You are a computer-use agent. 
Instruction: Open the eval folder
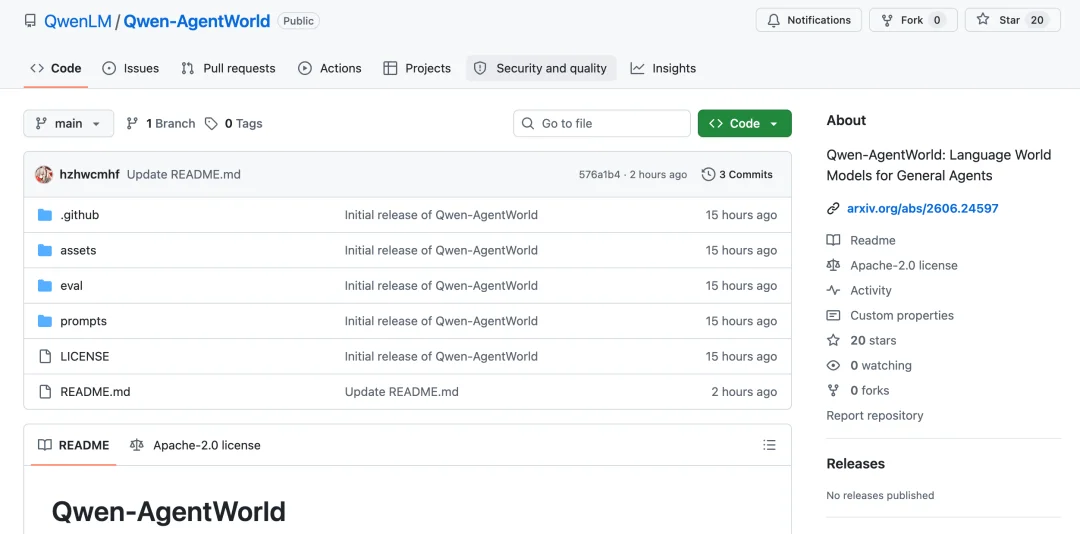click(72, 285)
